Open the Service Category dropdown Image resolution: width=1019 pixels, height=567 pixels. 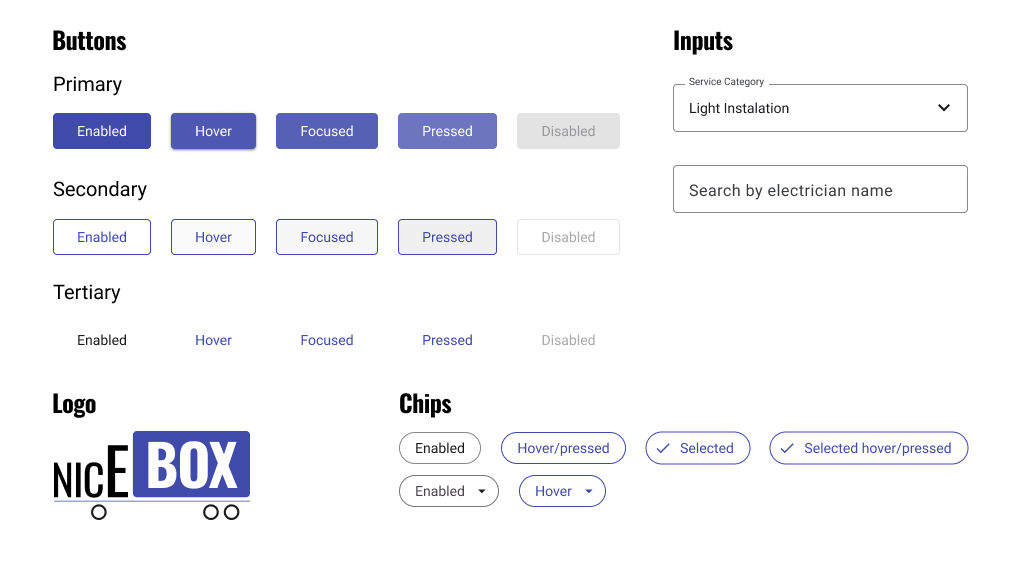820,108
